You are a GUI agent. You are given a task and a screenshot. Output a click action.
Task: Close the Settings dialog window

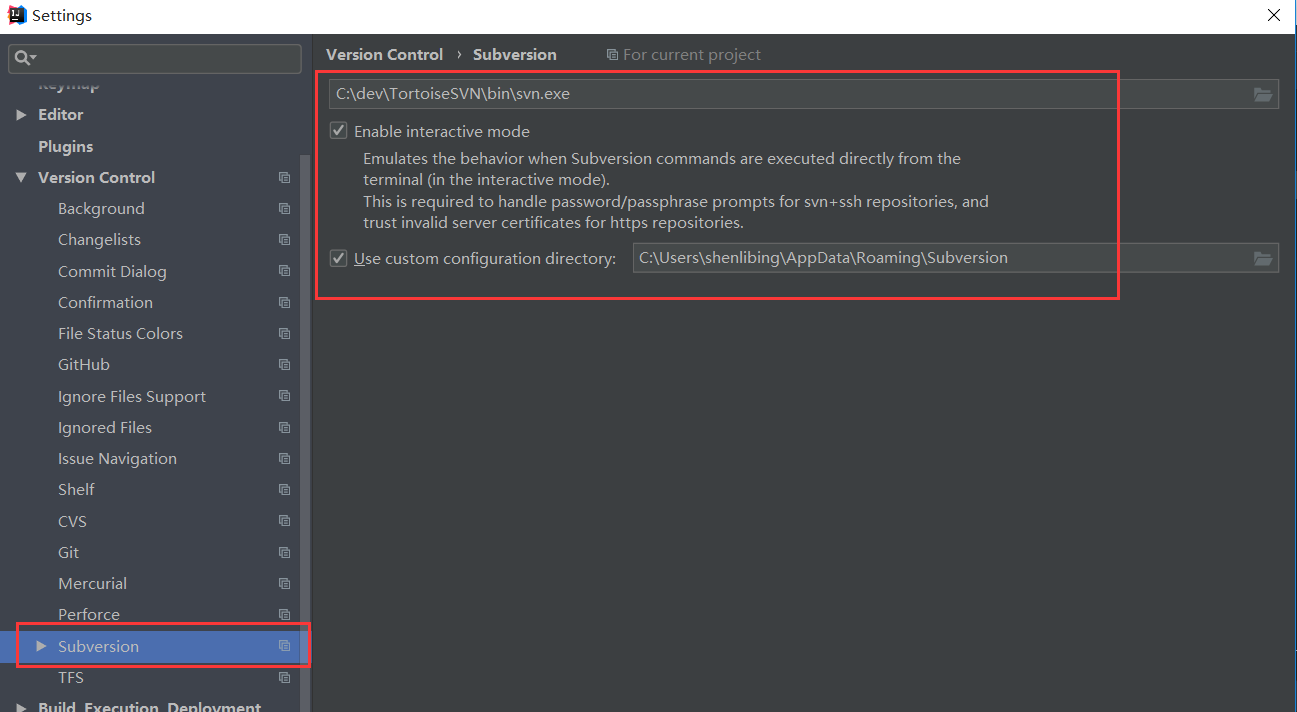click(x=1273, y=16)
